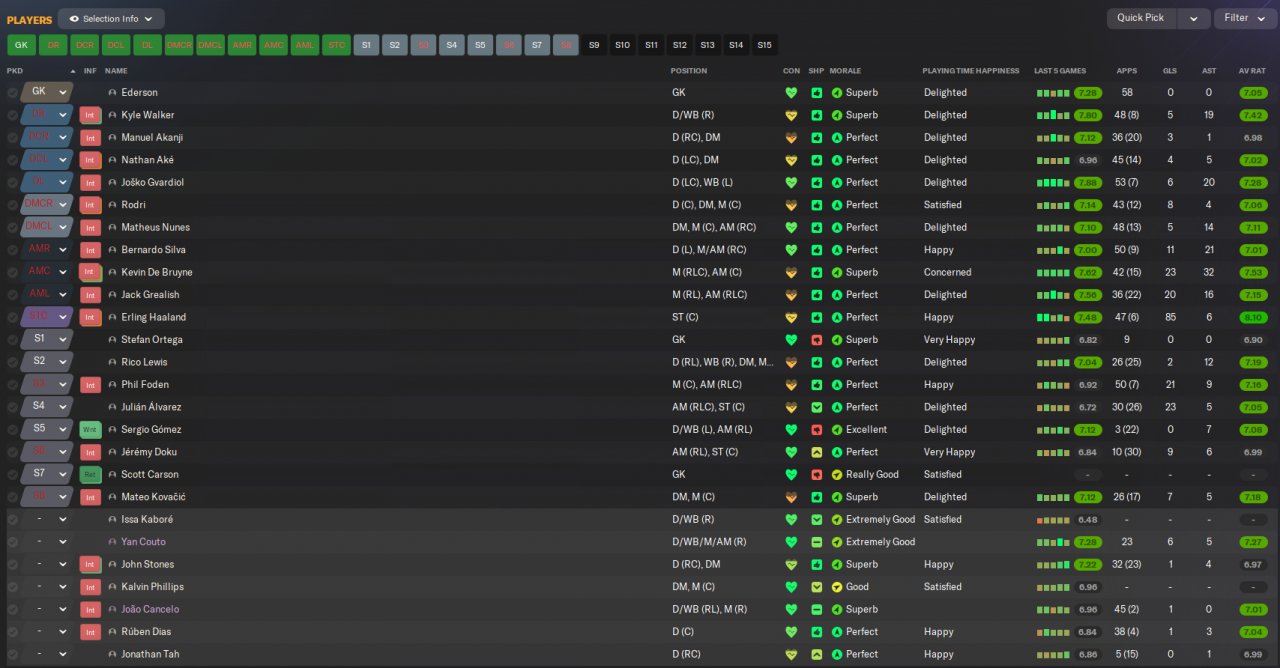Image resolution: width=1280 pixels, height=668 pixels.
Task: Toggle the picked checkmark for Joško Gvardiol
Action: (x=12, y=183)
